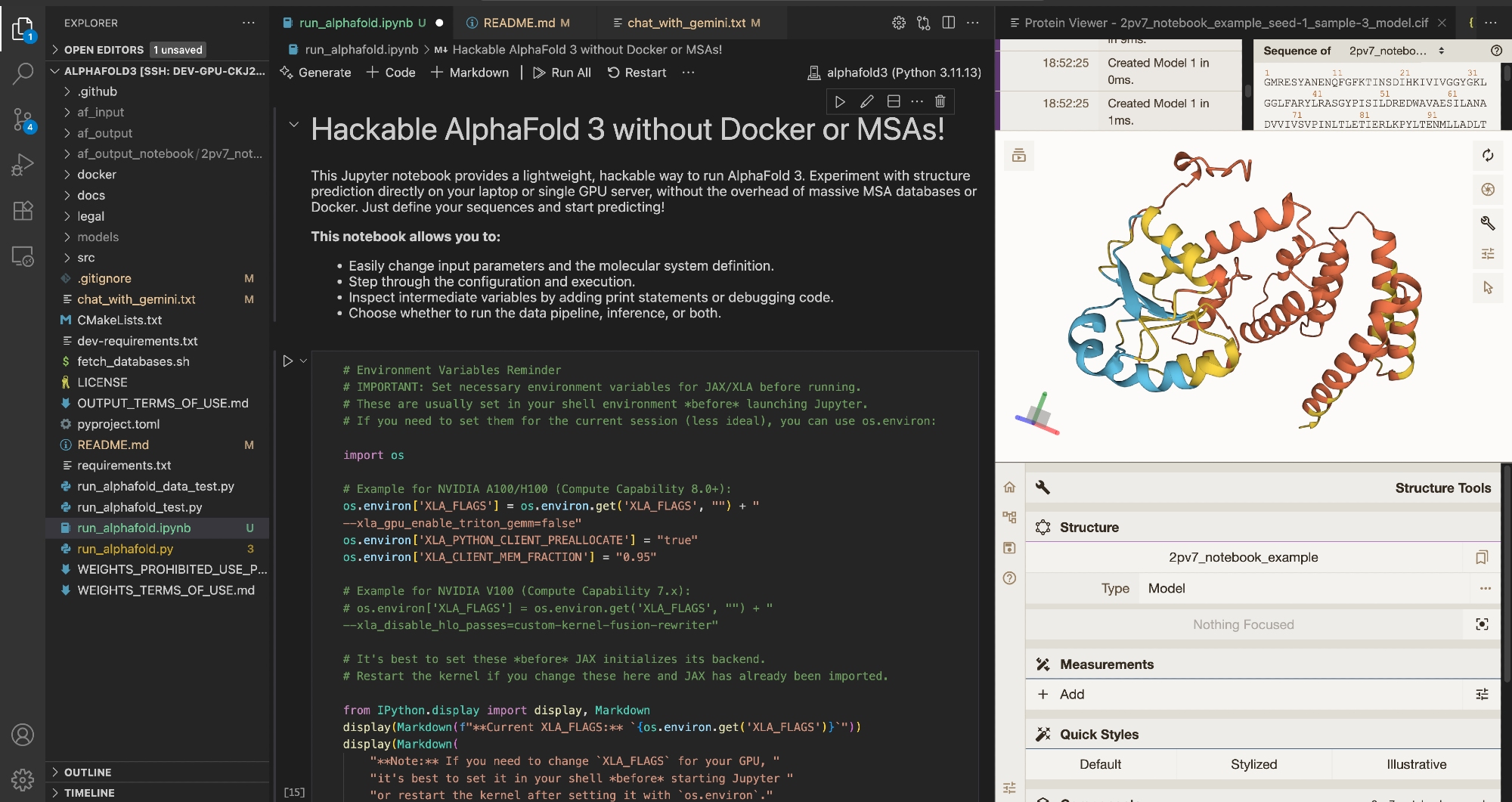Screen dimensions: 1512x802
Task: Open run_alphafold.py in the explorer
Action: (x=125, y=549)
